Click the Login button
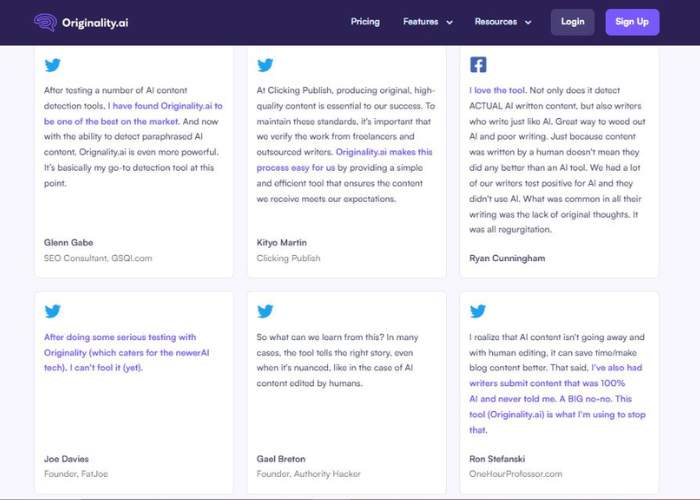Viewport: 700px width, 500px height. 572,22
